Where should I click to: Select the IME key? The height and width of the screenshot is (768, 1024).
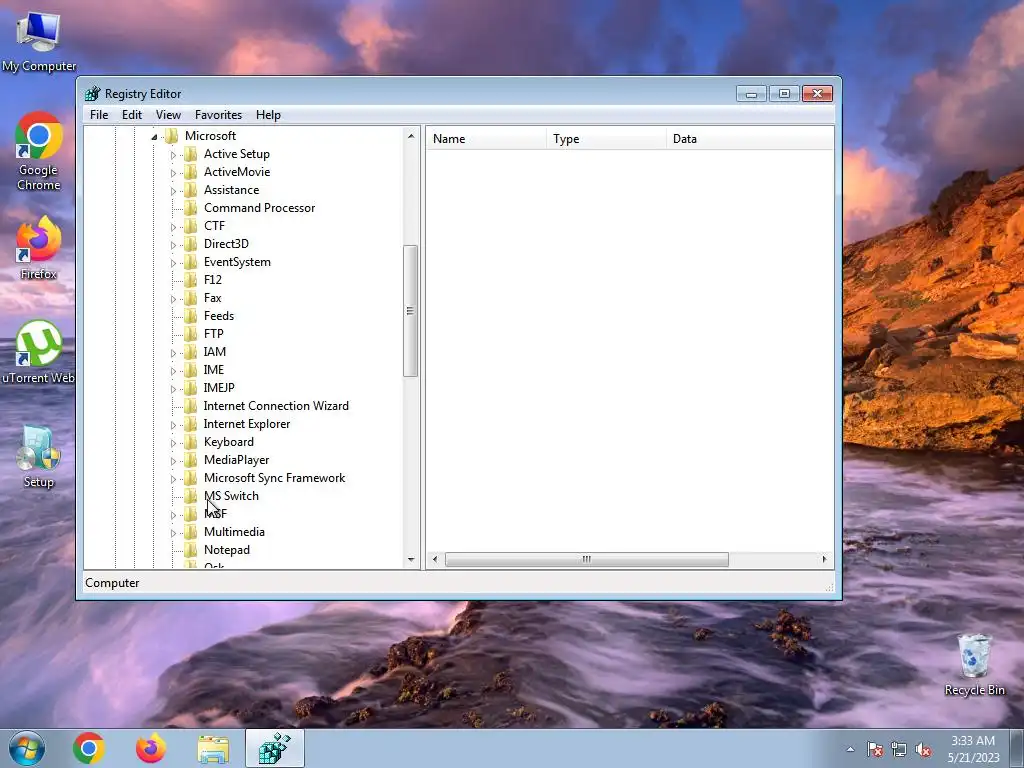click(214, 370)
